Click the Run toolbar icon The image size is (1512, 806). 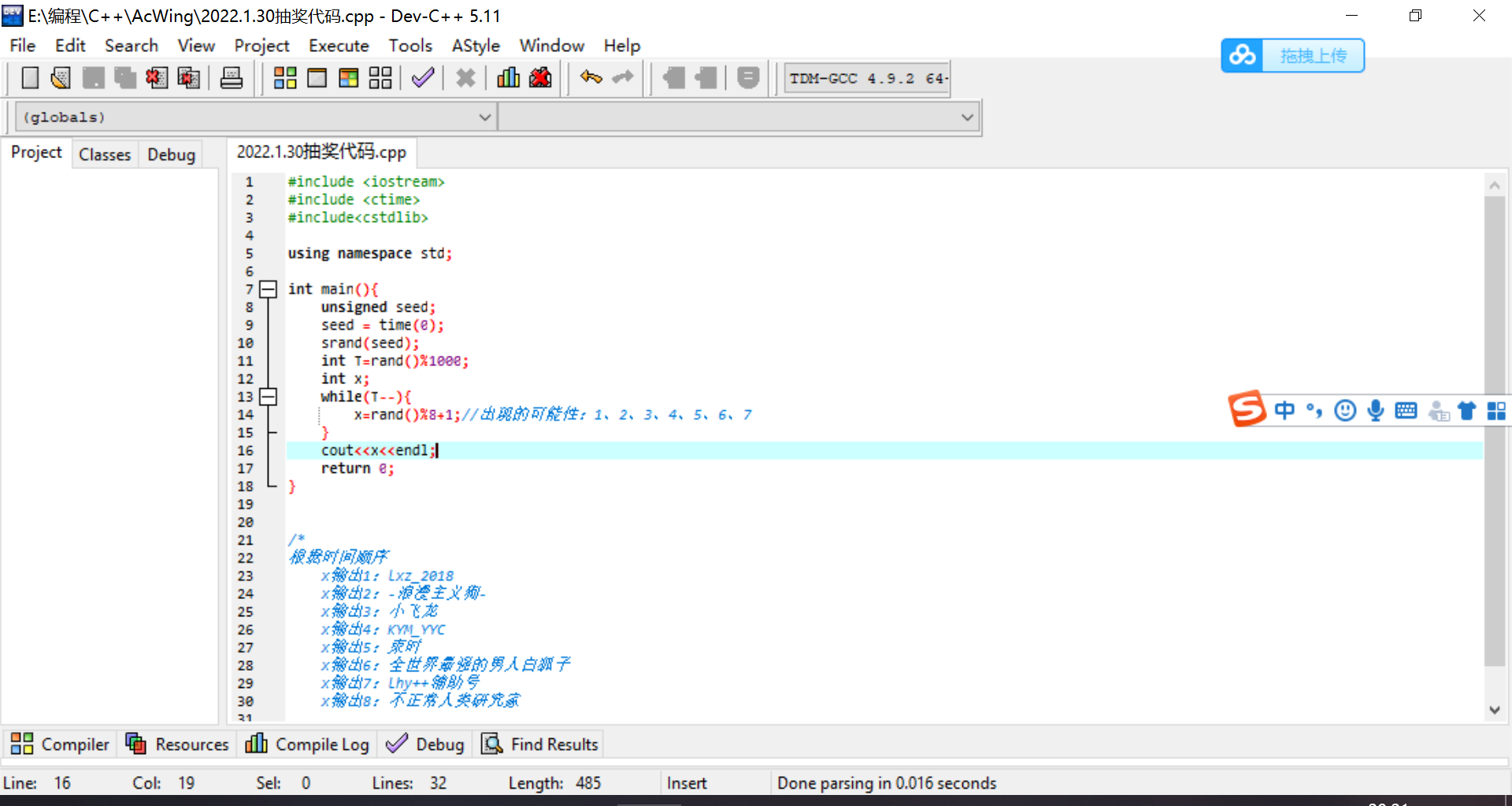(x=317, y=78)
